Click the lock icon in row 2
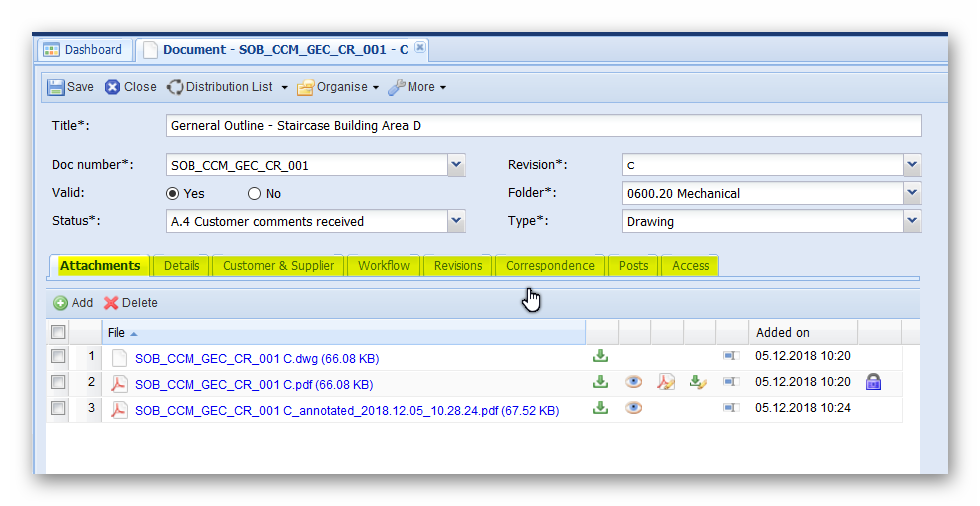This screenshot has width=980, height=506. tap(873, 382)
